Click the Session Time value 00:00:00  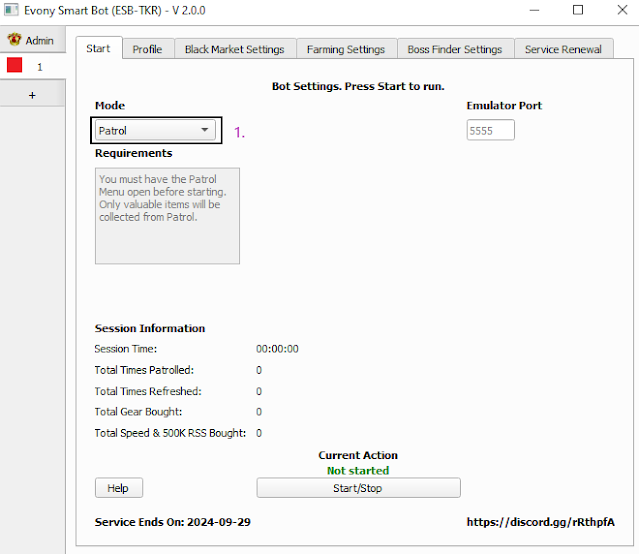click(277, 349)
